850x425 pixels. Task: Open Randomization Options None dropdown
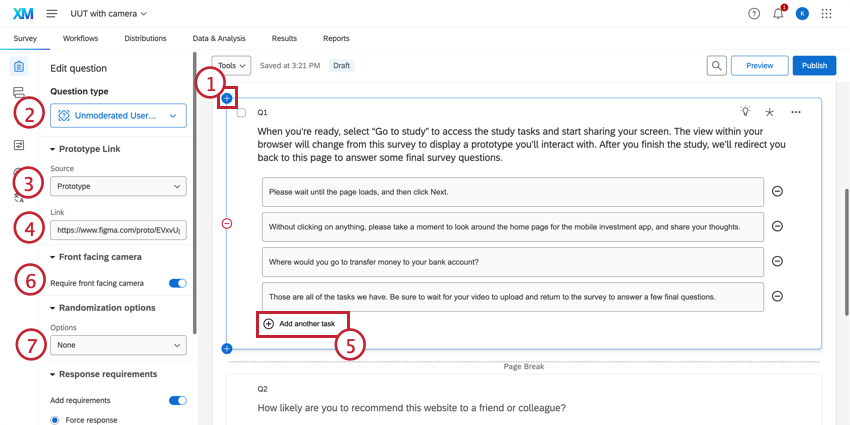(118, 345)
